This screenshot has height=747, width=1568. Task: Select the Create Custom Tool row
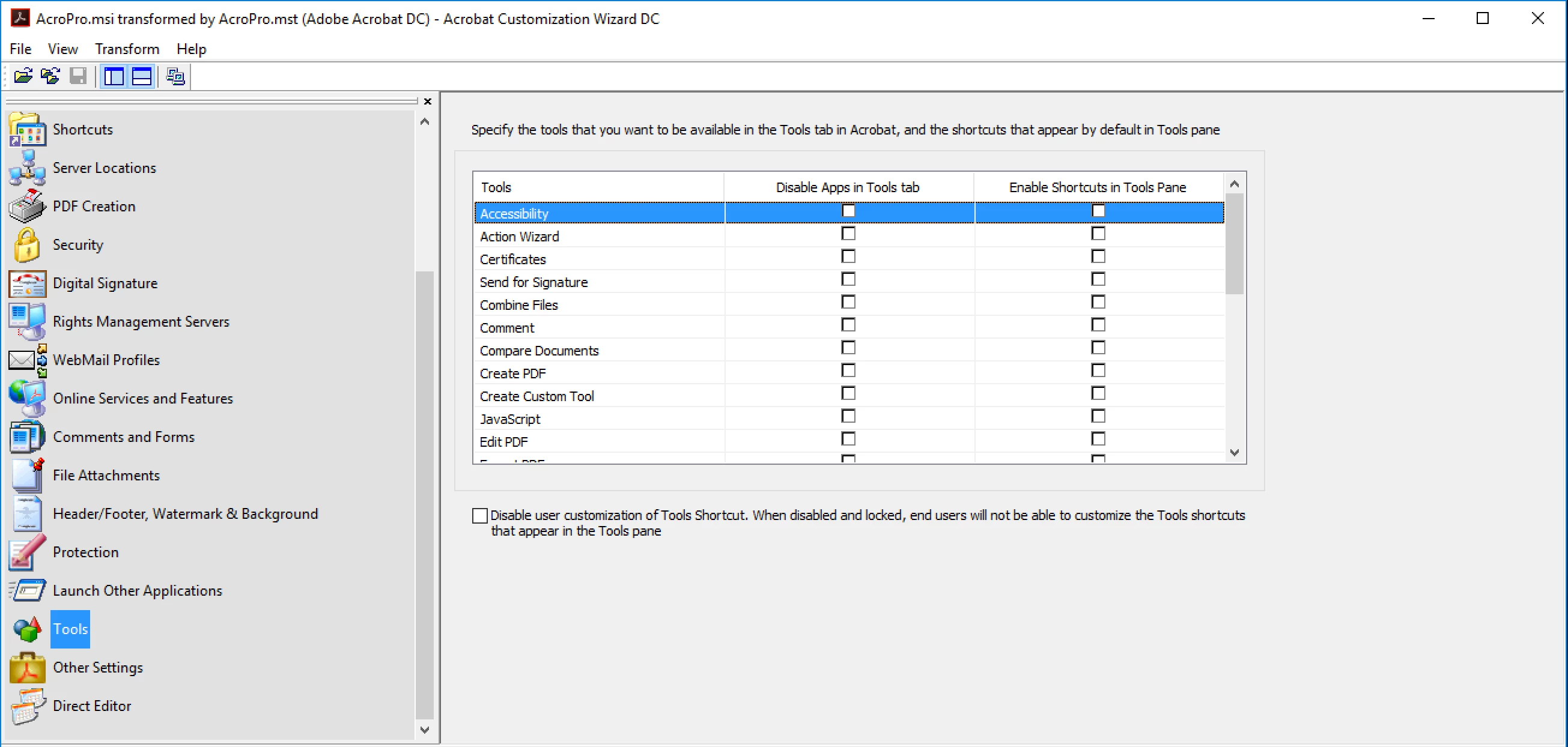tap(849, 396)
